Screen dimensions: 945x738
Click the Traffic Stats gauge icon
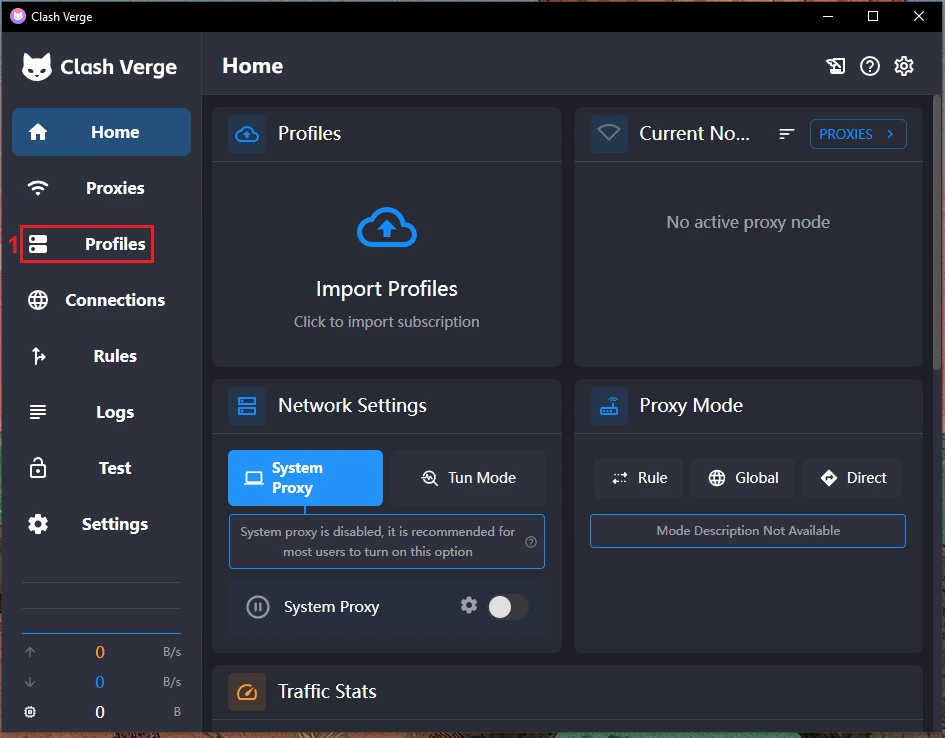tap(247, 692)
